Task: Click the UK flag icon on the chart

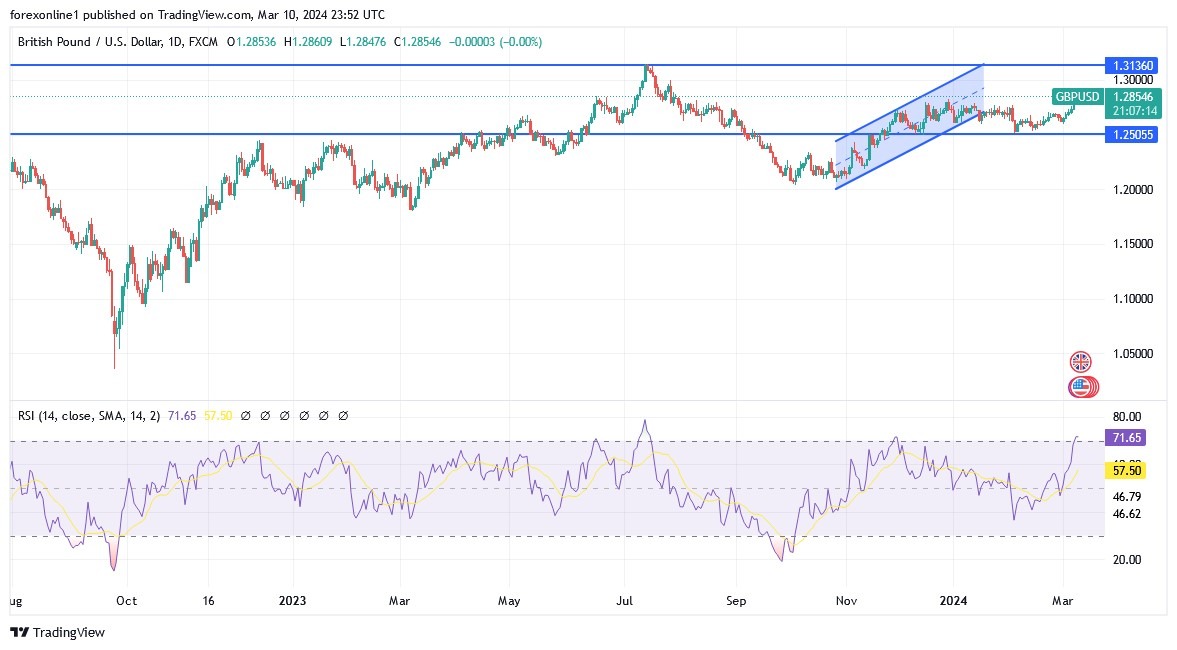Action: point(1081,361)
